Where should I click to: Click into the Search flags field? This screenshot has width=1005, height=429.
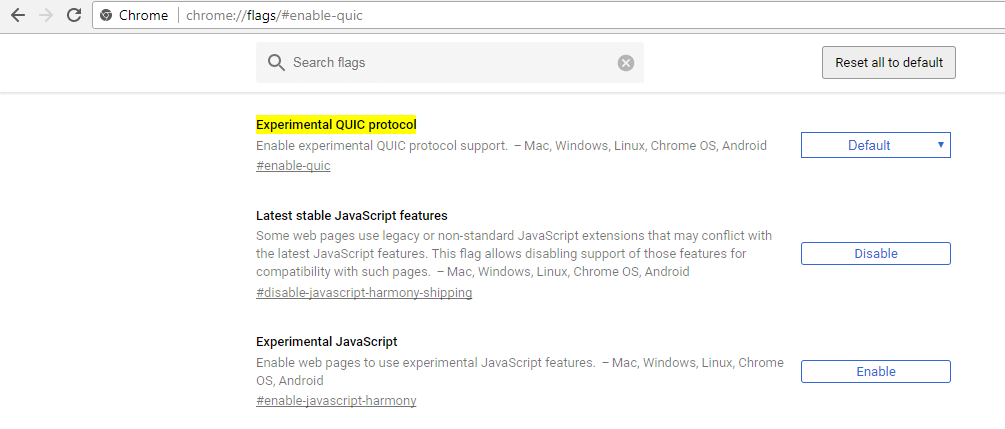[x=450, y=63]
